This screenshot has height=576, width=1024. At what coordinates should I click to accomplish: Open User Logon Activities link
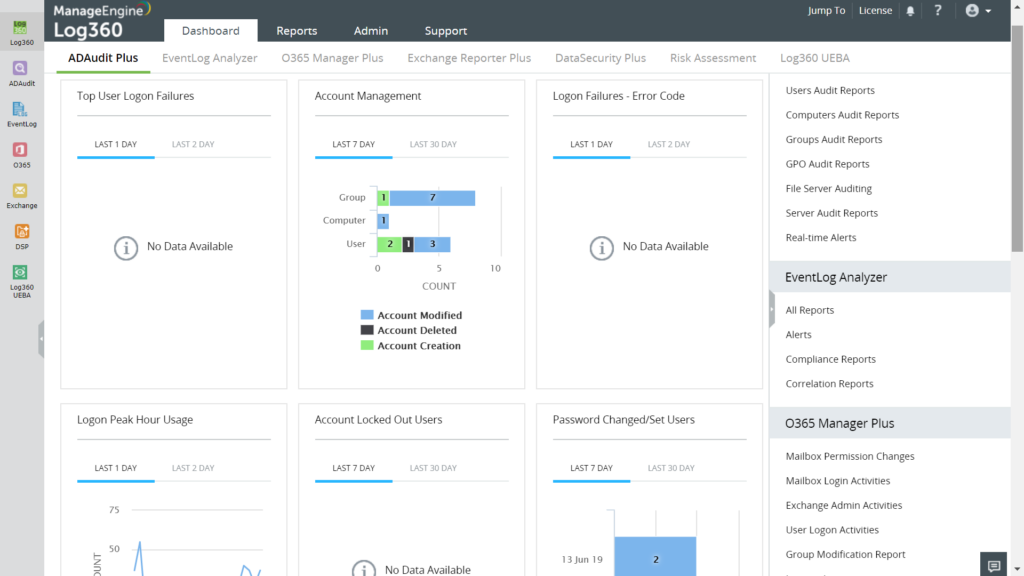pos(832,530)
